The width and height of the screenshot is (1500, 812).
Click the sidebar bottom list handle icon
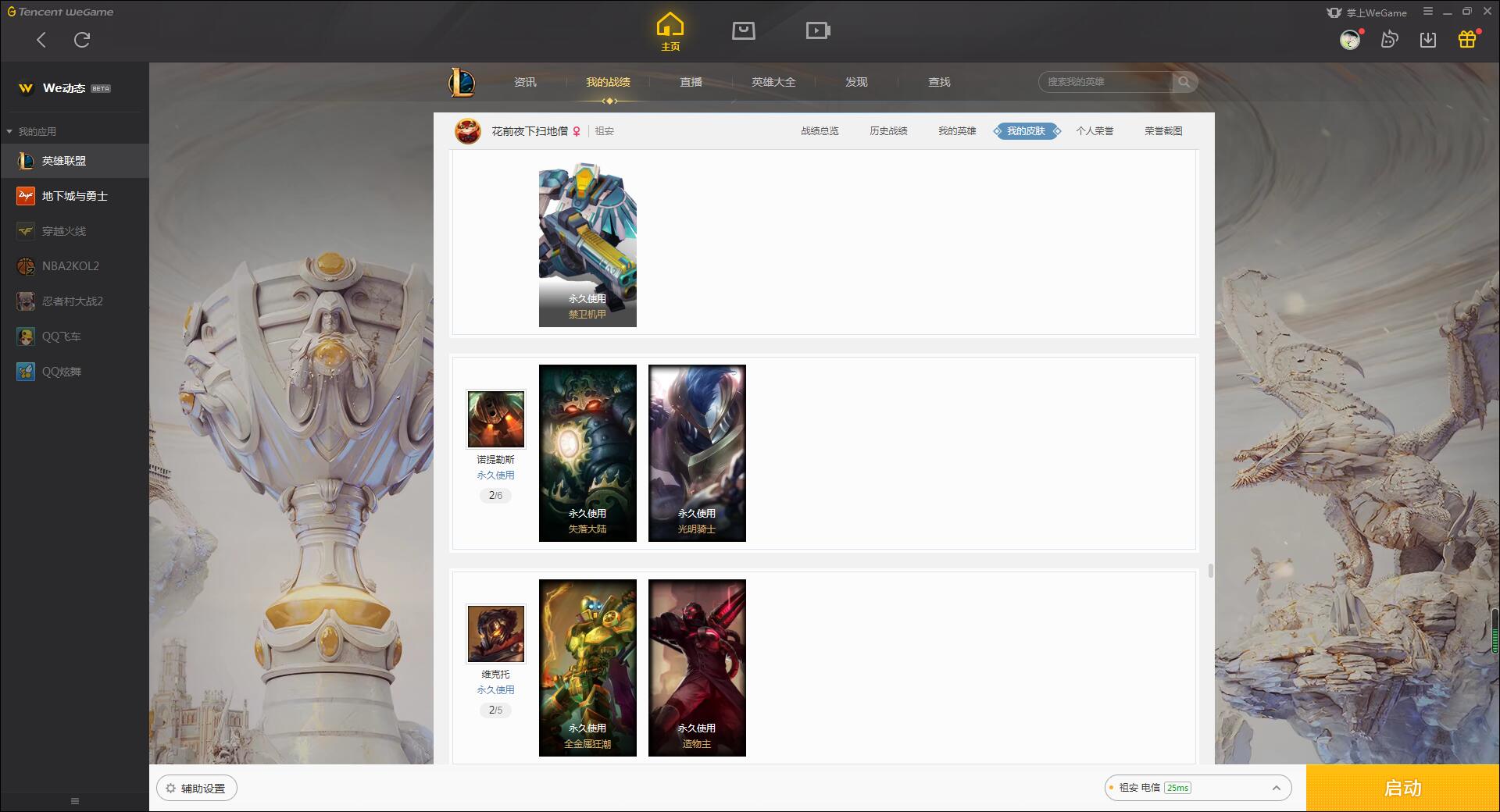(75, 801)
